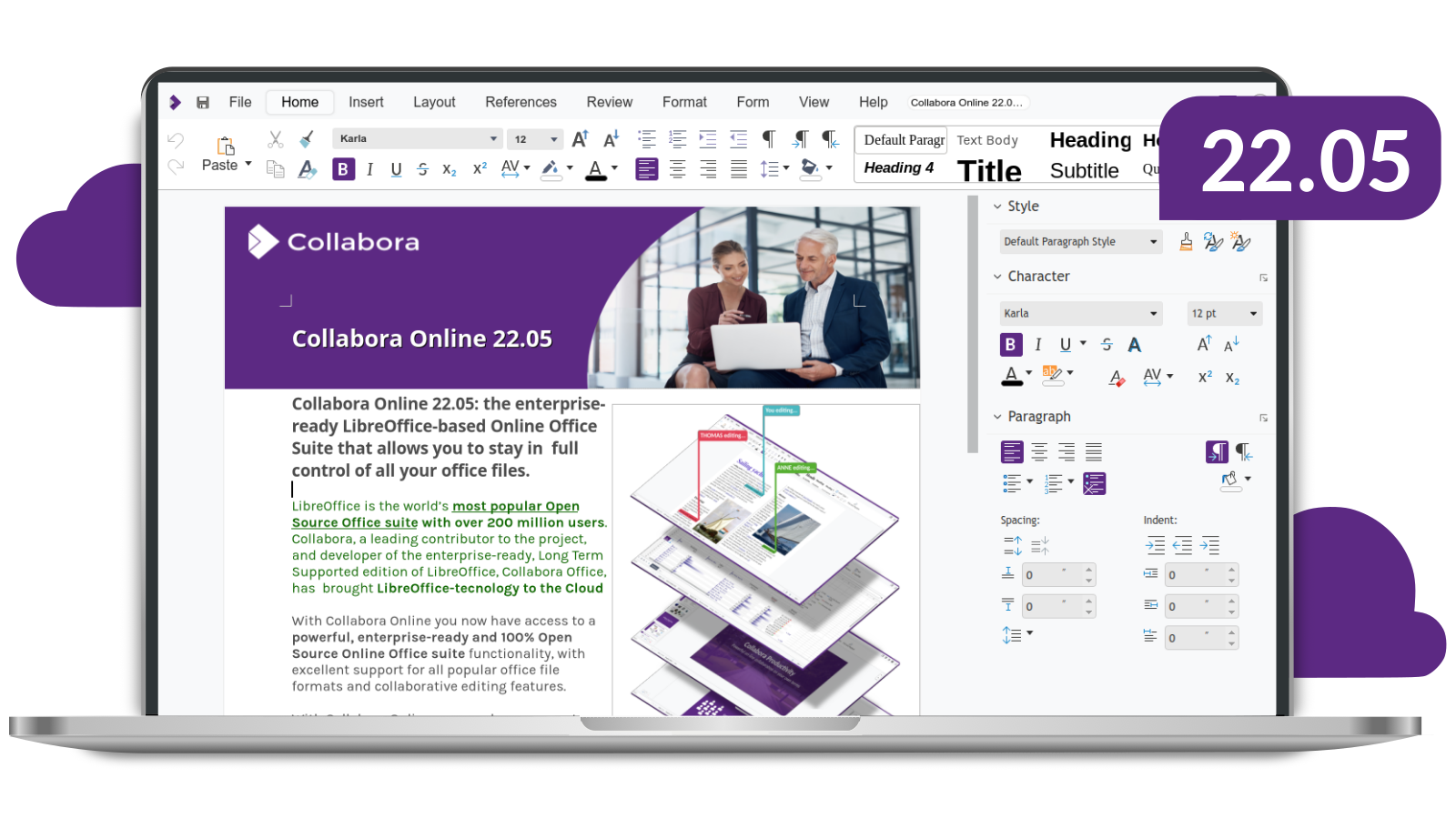Open line spacing dropdown in toolbar
The height and width of the screenshot is (819, 1456).
pos(785,168)
